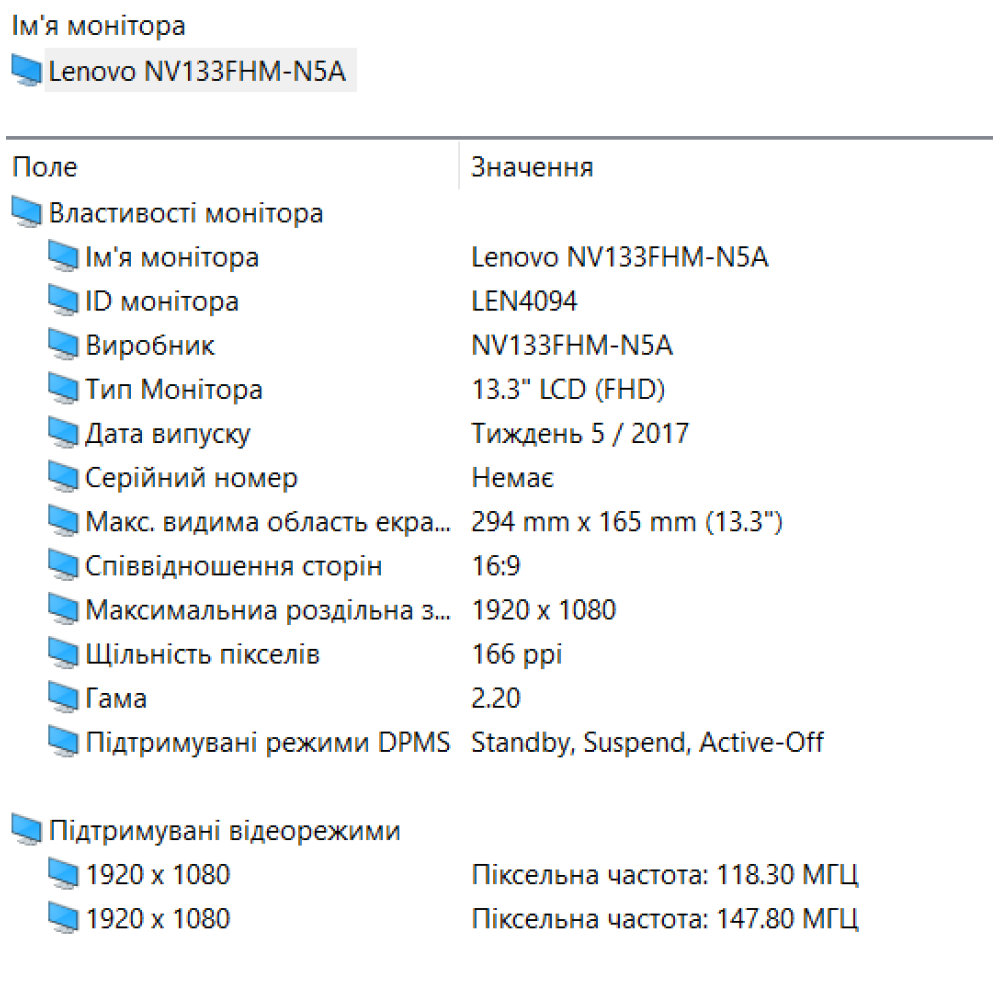The width and height of the screenshot is (1000, 1000).
Task: Select the Співвідношення сторін row
Action: pos(233,566)
